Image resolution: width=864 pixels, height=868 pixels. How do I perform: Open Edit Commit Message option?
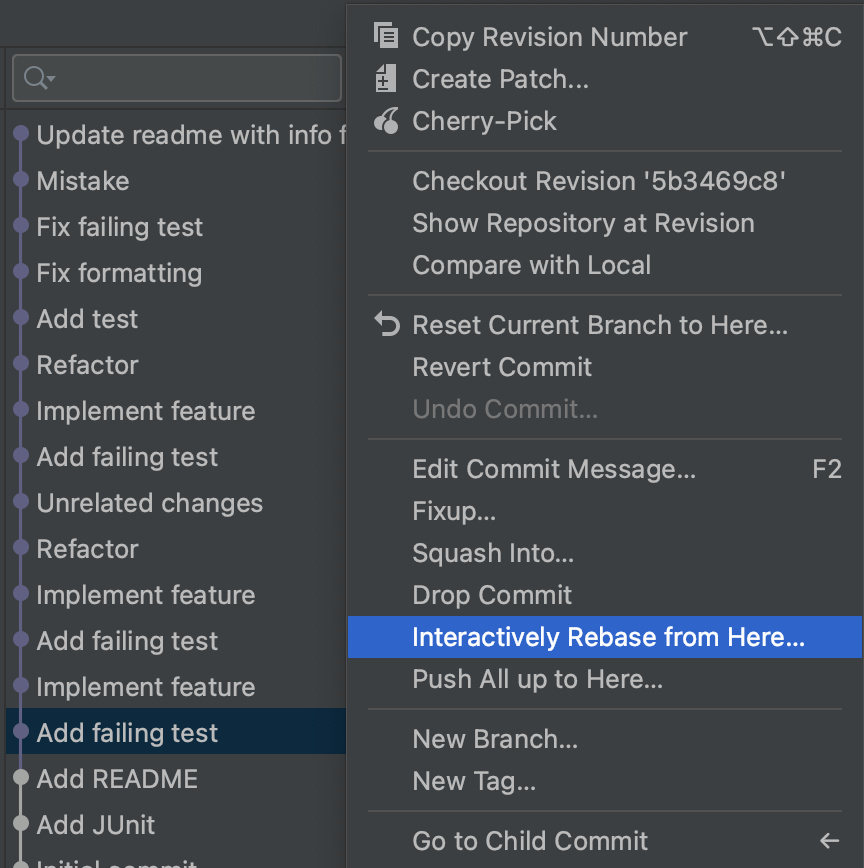553,469
